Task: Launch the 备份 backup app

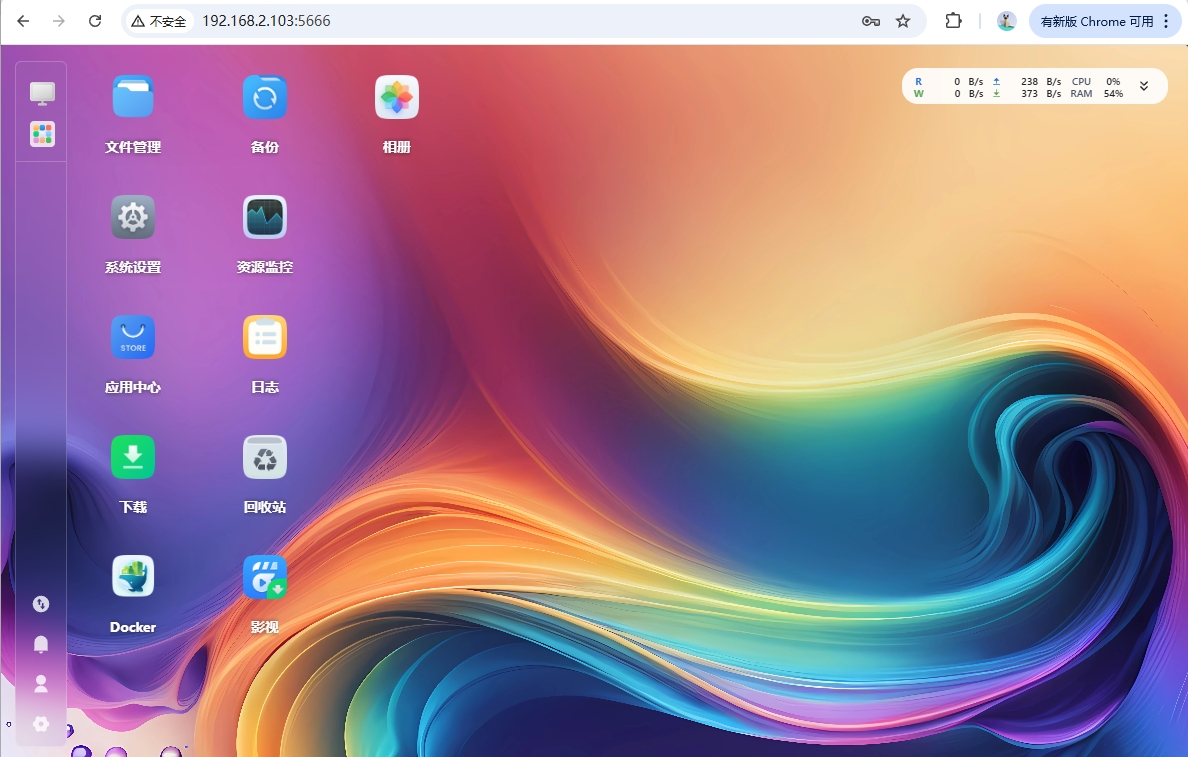Action: coord(265,98)
